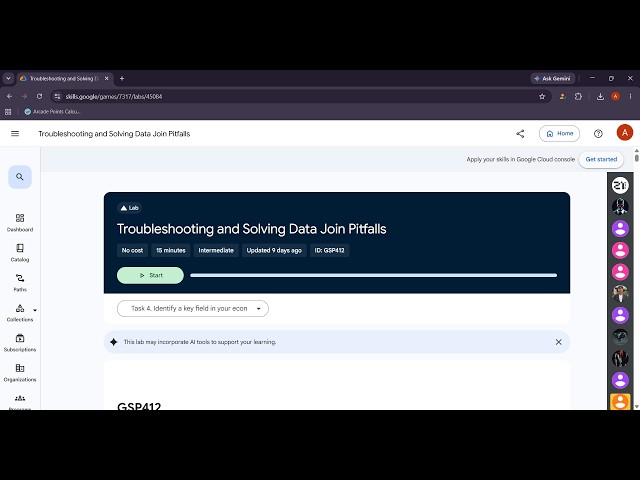
Task: Click the lab title heading text
Action: (251, 229)
